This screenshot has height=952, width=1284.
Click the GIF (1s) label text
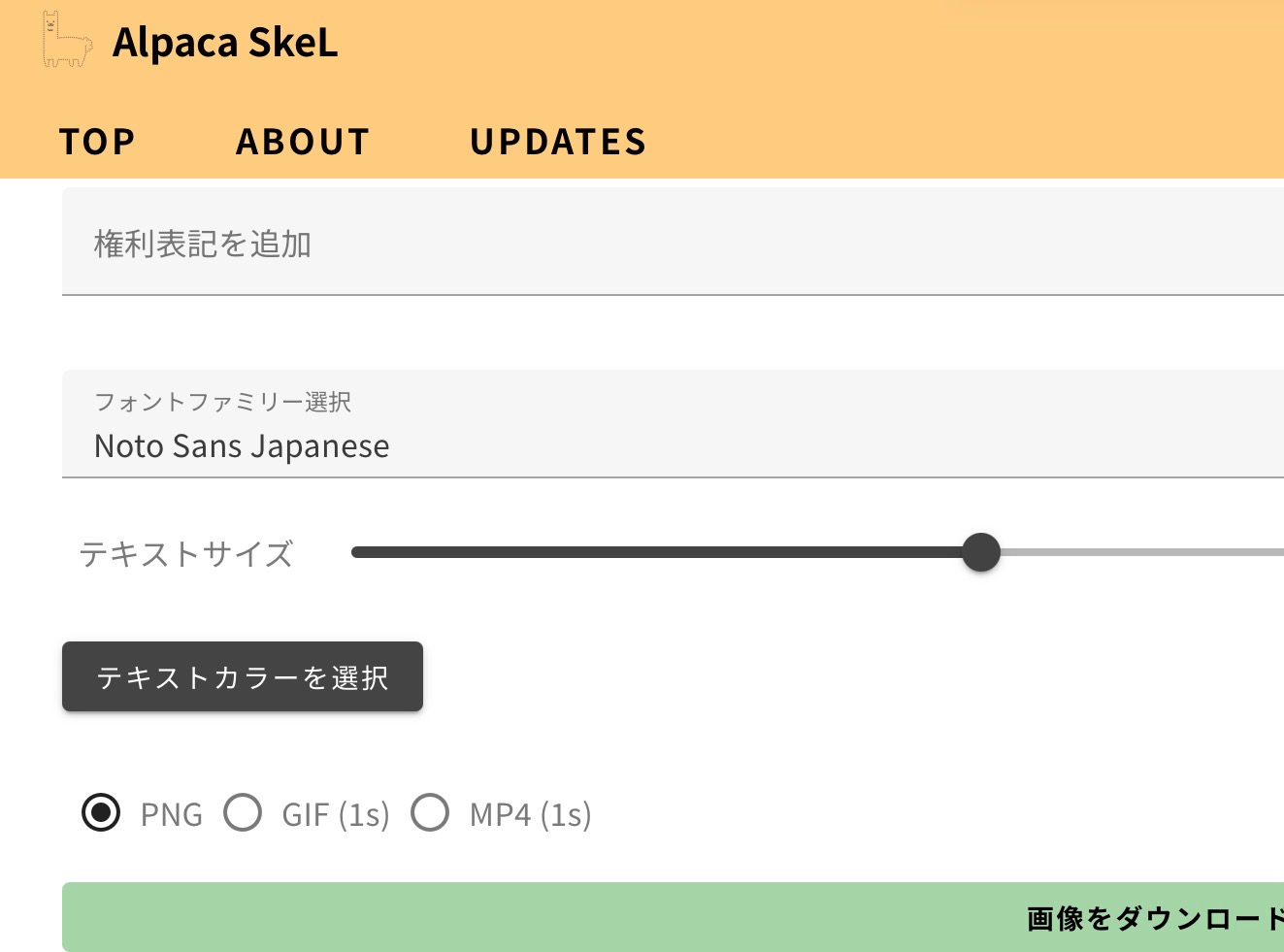[x=336, y=814]
